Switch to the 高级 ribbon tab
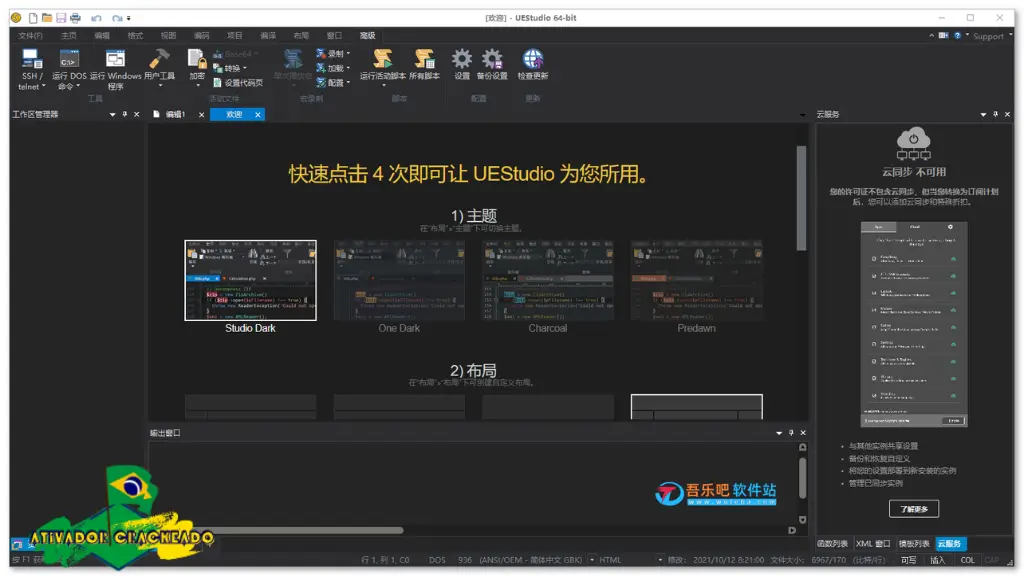 pyautogui.click(x=368, y=35)
